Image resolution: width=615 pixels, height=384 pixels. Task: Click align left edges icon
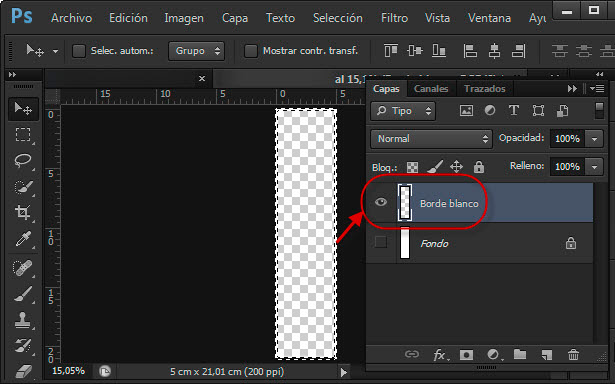coord(470,51)
